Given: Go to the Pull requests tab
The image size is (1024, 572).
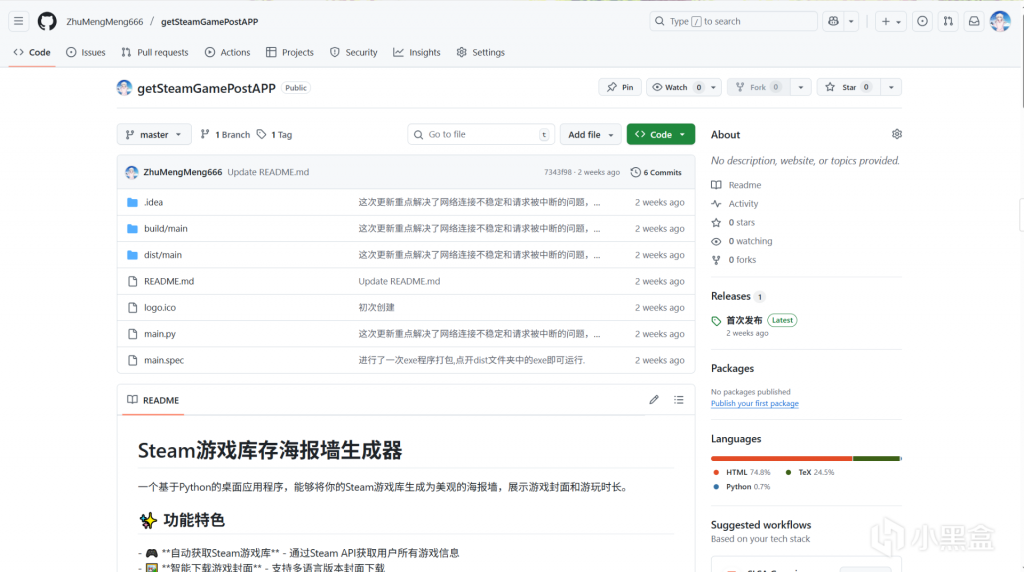Looking at the screenshot, I should pyautogui.click(x=155, y=52).
